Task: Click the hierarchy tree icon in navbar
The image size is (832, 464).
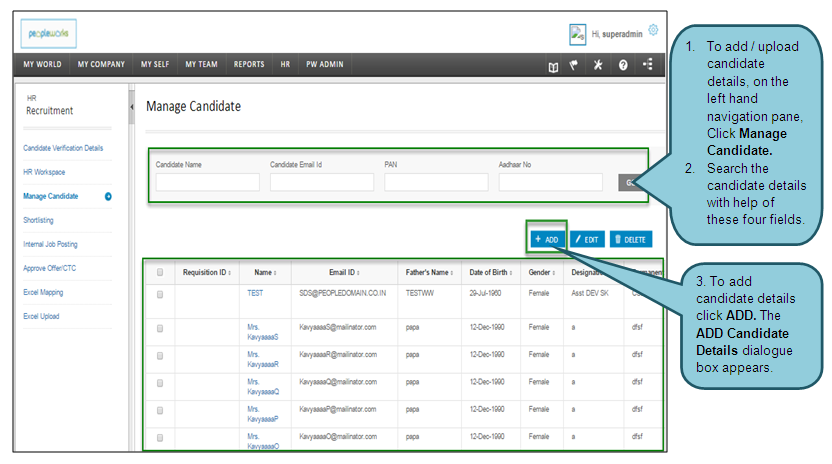Action: [x=648, y=64]
